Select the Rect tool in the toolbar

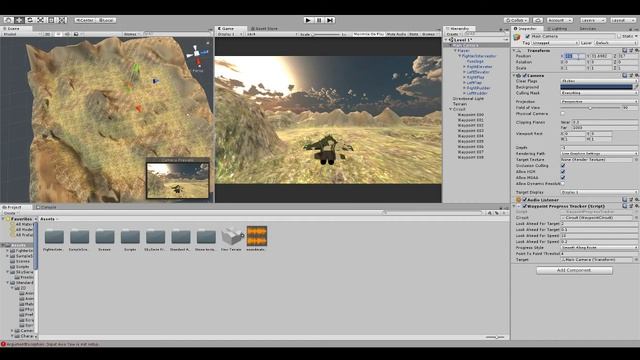tap(51, 20)
